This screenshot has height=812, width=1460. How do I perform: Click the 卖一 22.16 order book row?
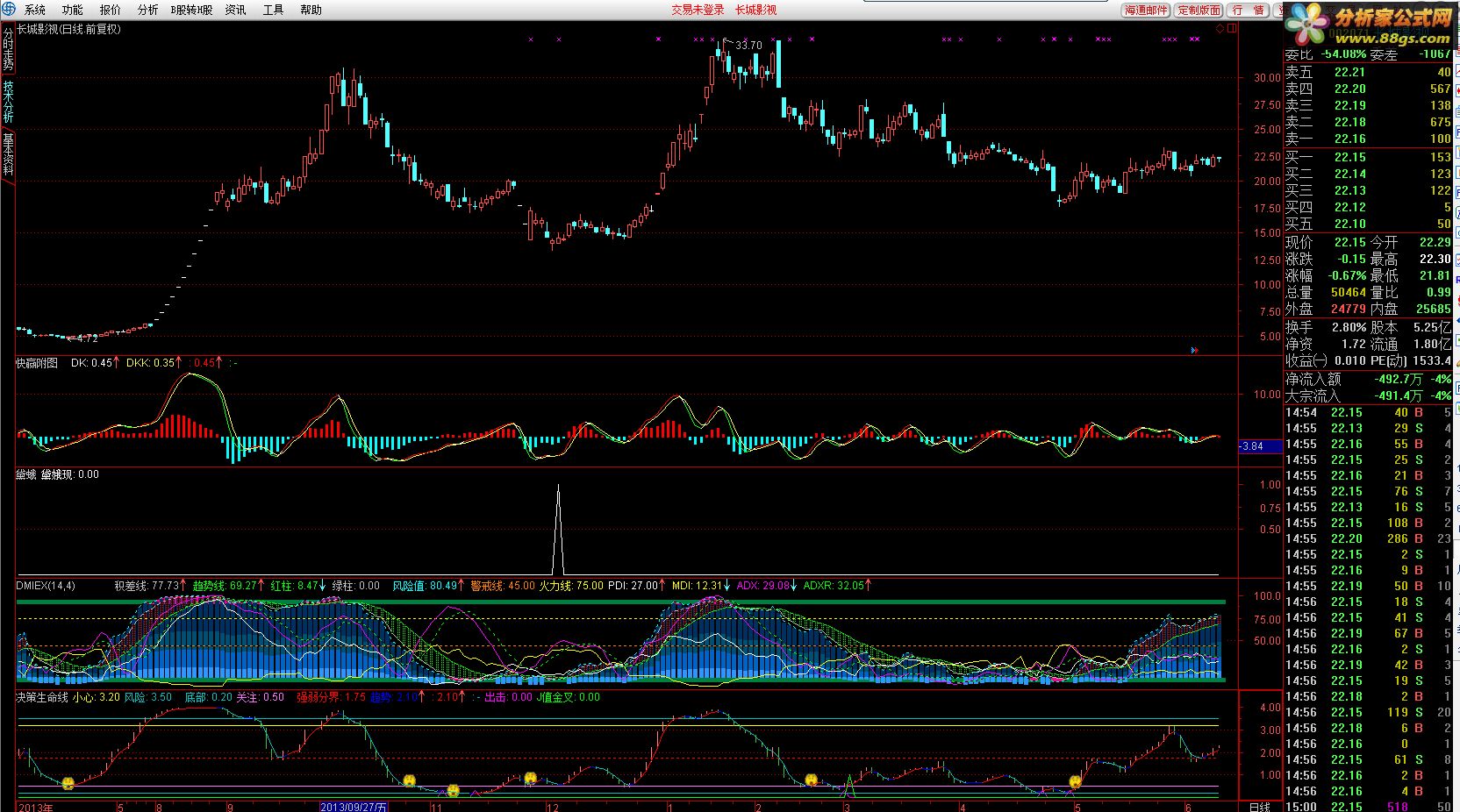coord(1368,139)
